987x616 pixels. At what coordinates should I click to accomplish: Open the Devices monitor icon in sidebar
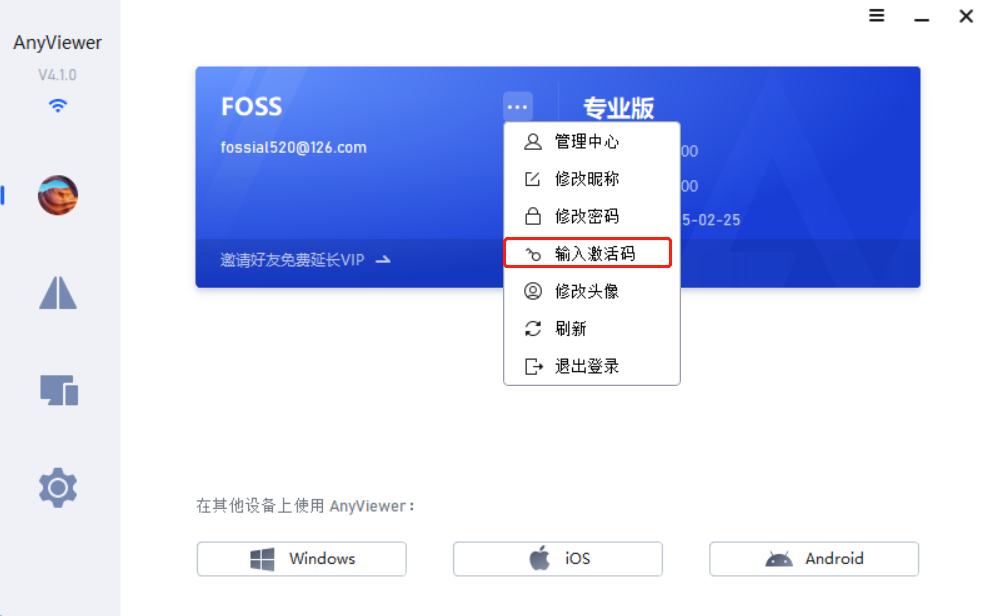(59, 390)
